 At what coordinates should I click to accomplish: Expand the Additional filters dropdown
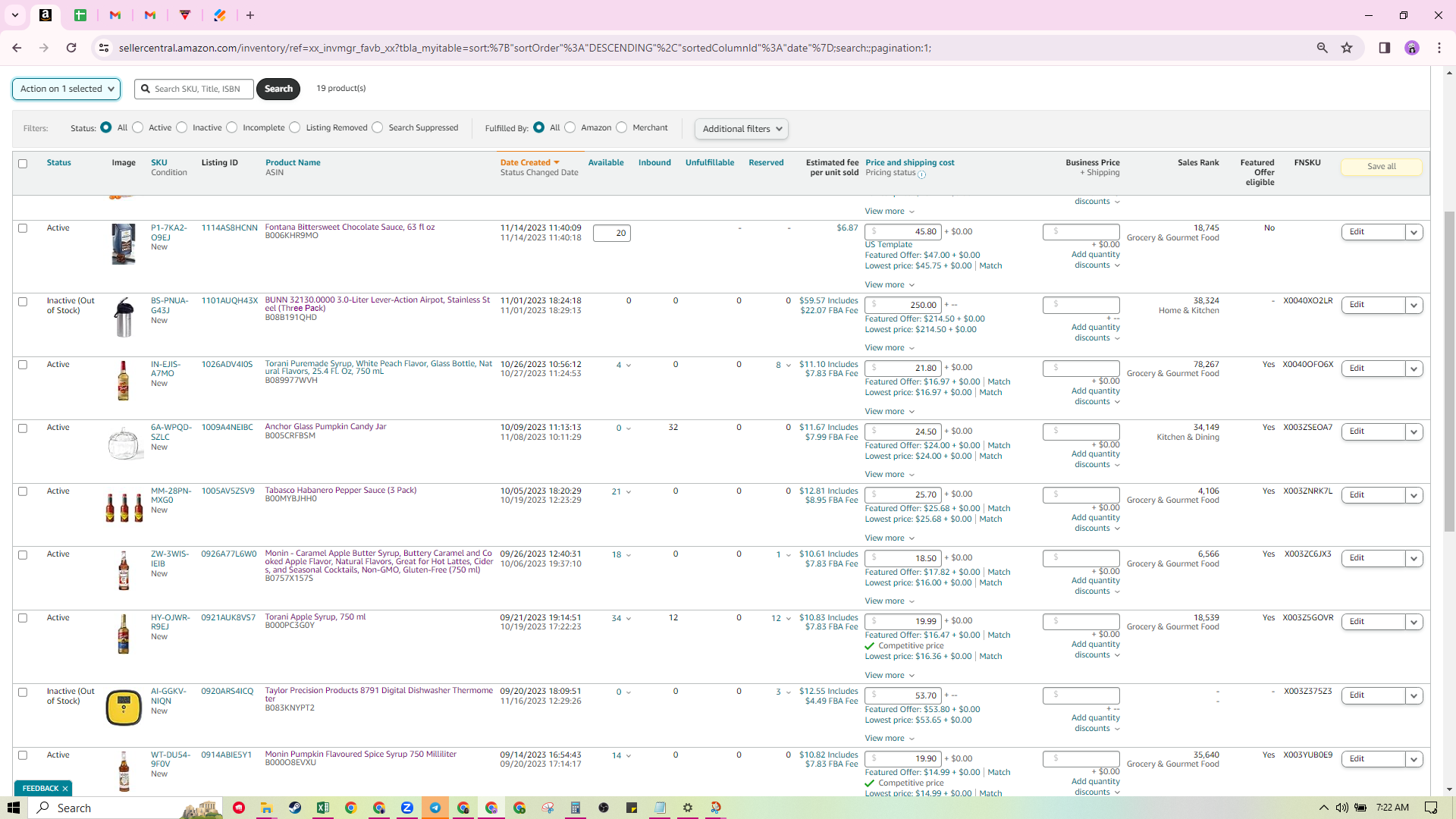point(742,129)
